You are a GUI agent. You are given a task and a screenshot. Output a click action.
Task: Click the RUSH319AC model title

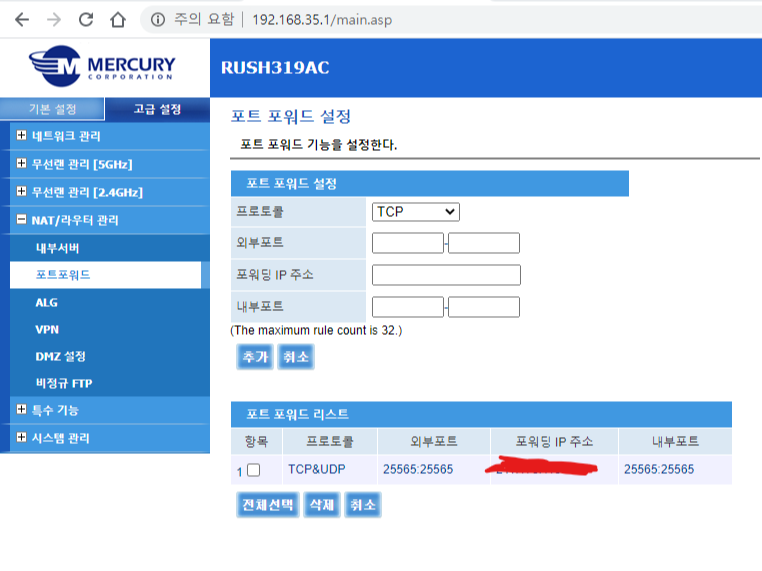click(x=275, y=68)
